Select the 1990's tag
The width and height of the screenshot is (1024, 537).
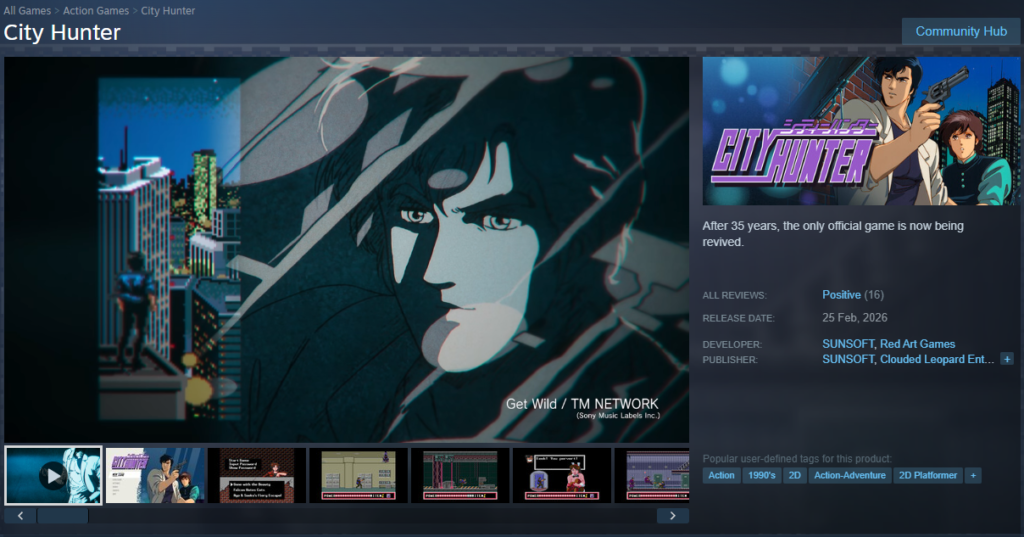point(761,476)
